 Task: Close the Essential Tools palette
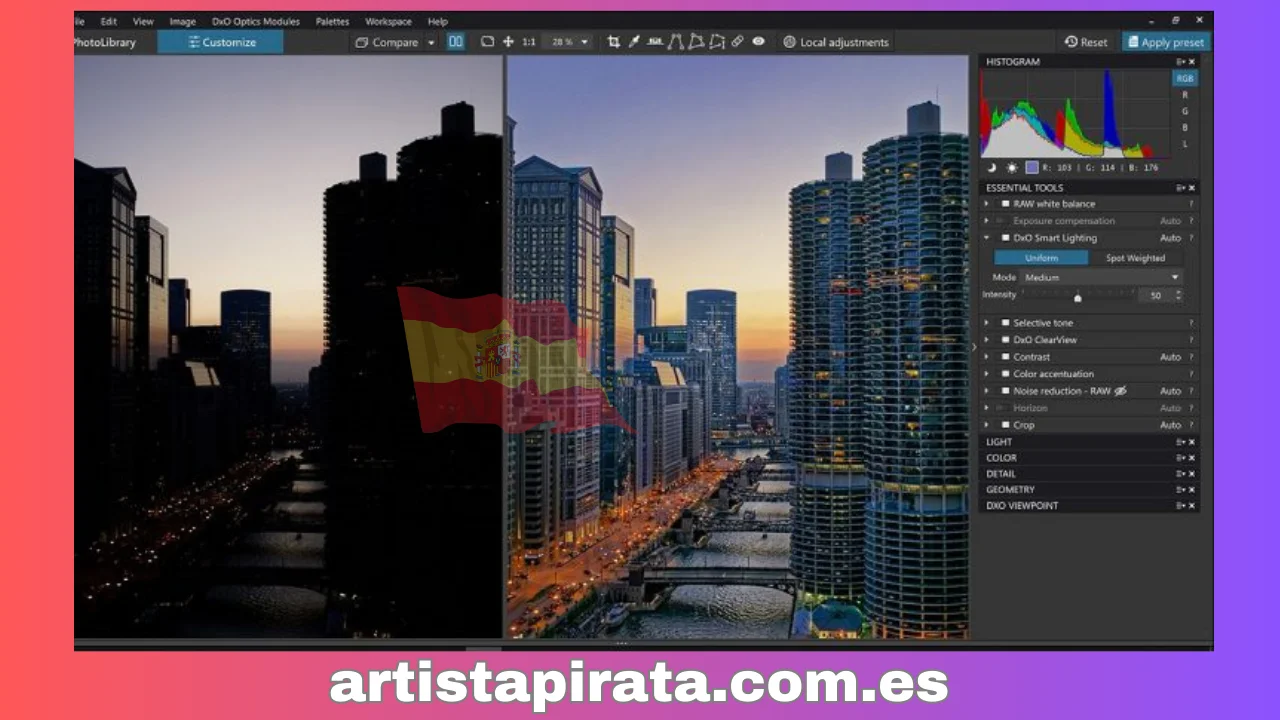[1192, 188]
